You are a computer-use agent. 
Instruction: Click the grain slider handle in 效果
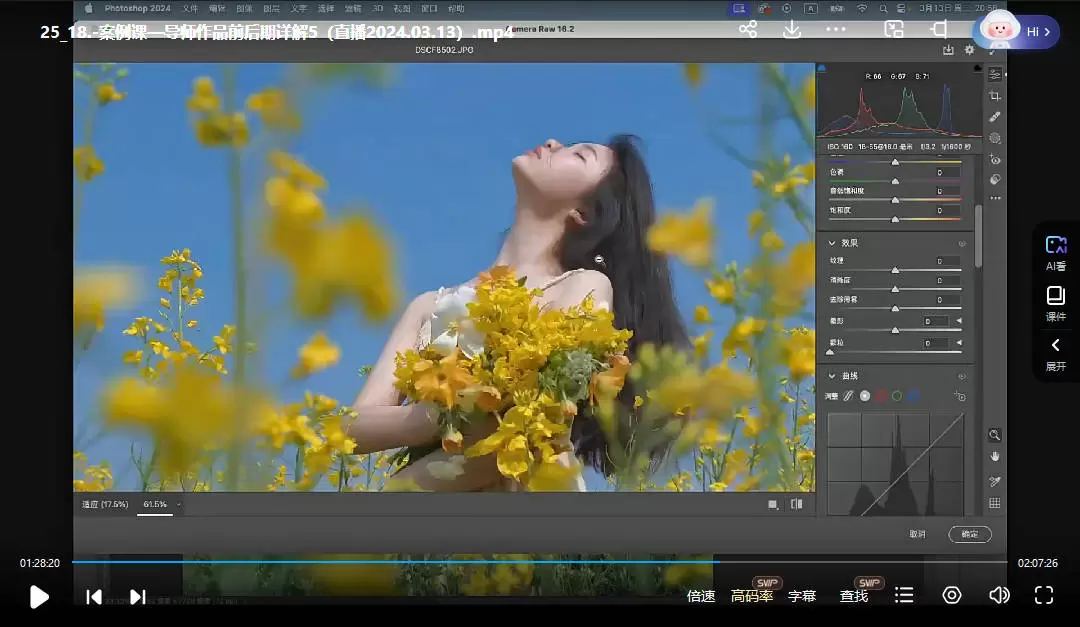(x=830, y=352)
